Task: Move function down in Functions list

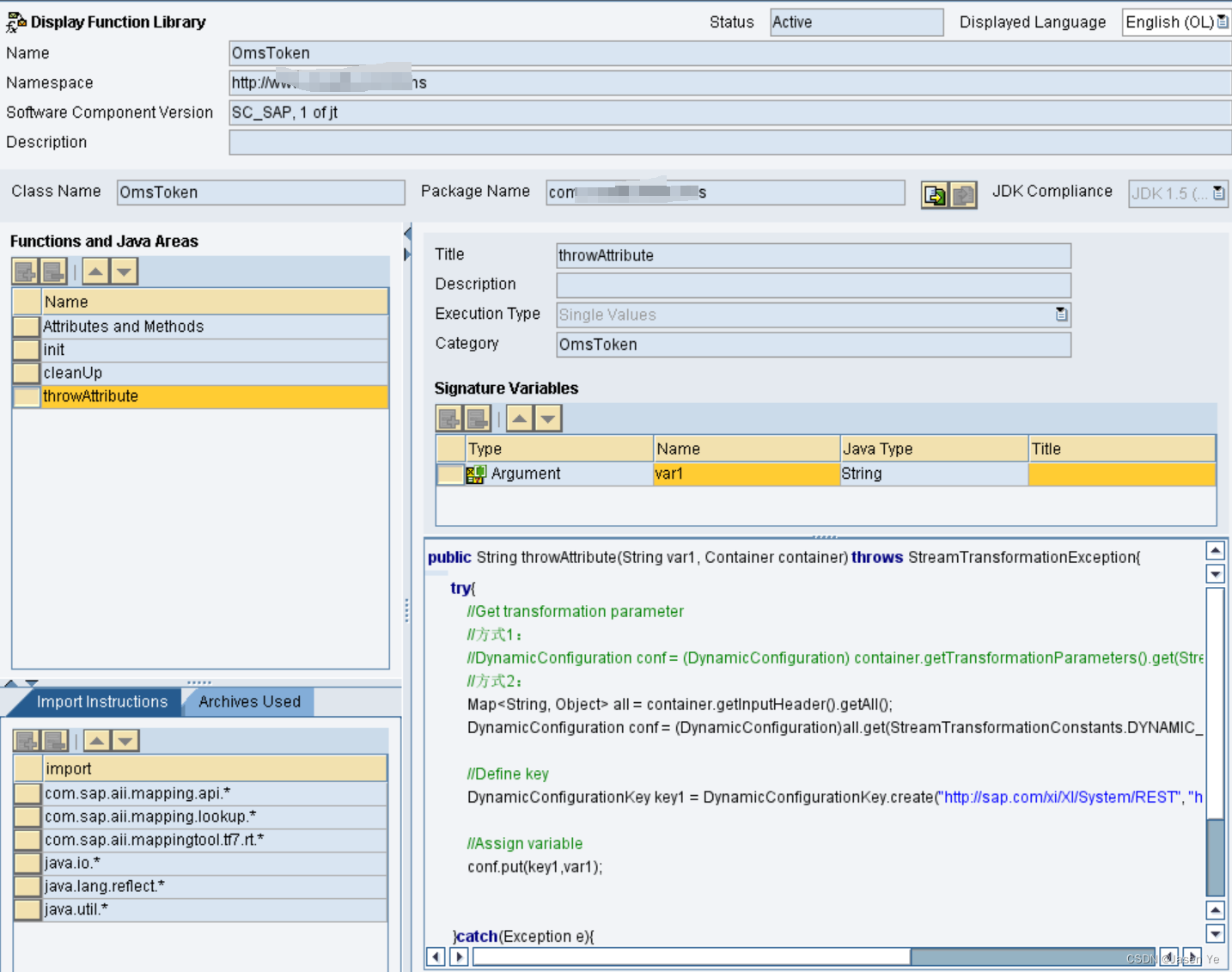Action: click(125, 272)
